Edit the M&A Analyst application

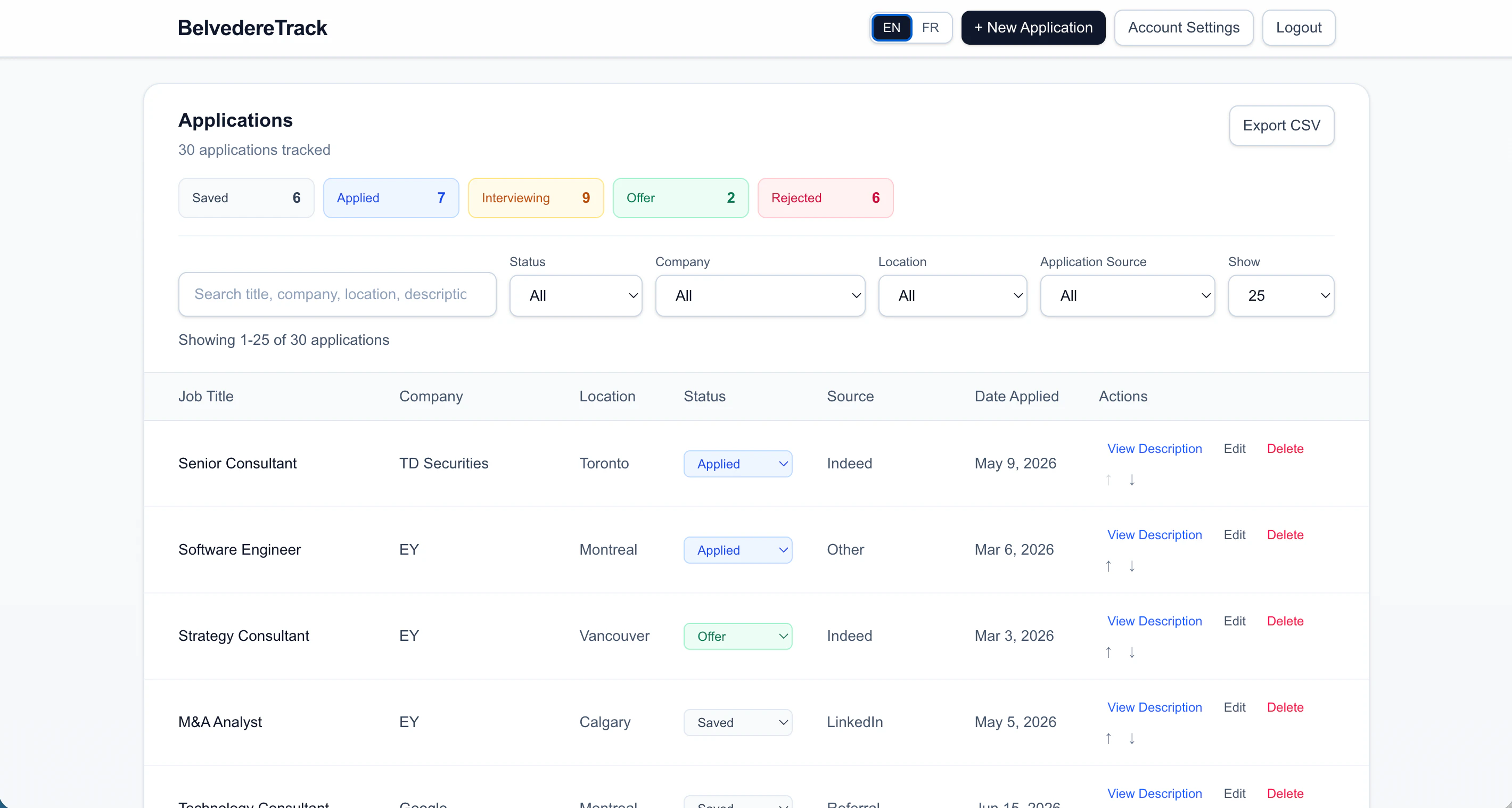1235,707
